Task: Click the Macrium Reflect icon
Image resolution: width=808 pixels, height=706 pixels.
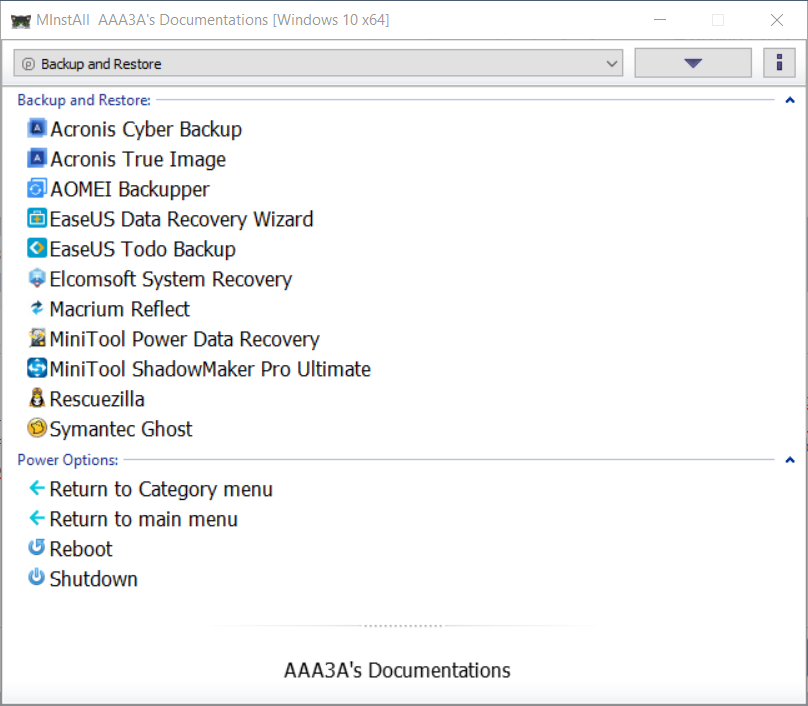Action: pos(37,308)
